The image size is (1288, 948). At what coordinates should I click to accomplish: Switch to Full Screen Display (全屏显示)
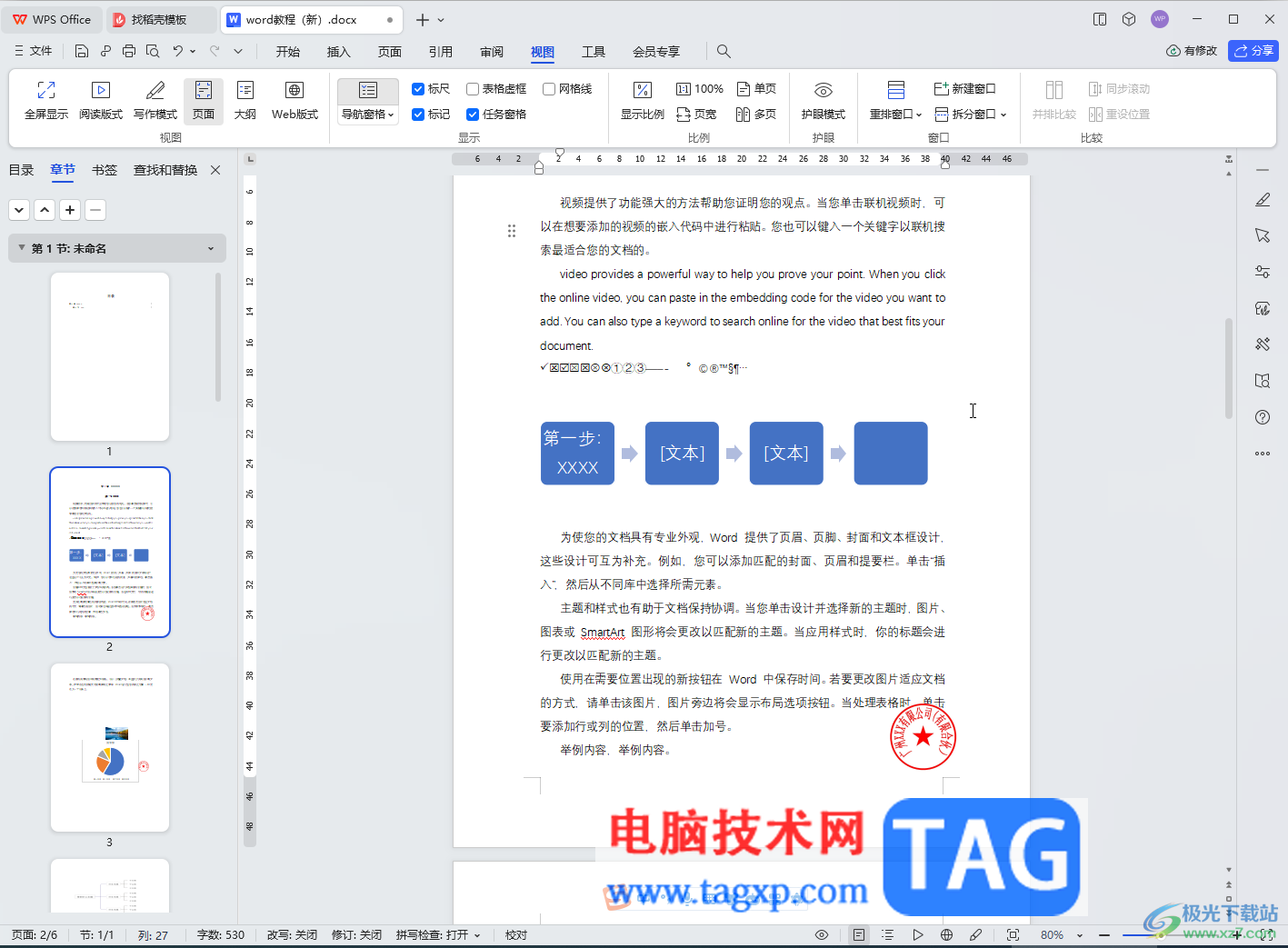tap(46, 100)
